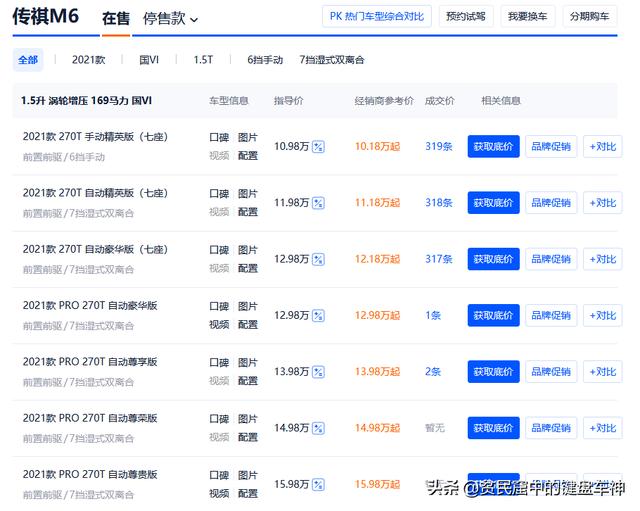
Task: Click 获取底价 for PRO 270T 自动尊享版
Action: pos(493,372)
